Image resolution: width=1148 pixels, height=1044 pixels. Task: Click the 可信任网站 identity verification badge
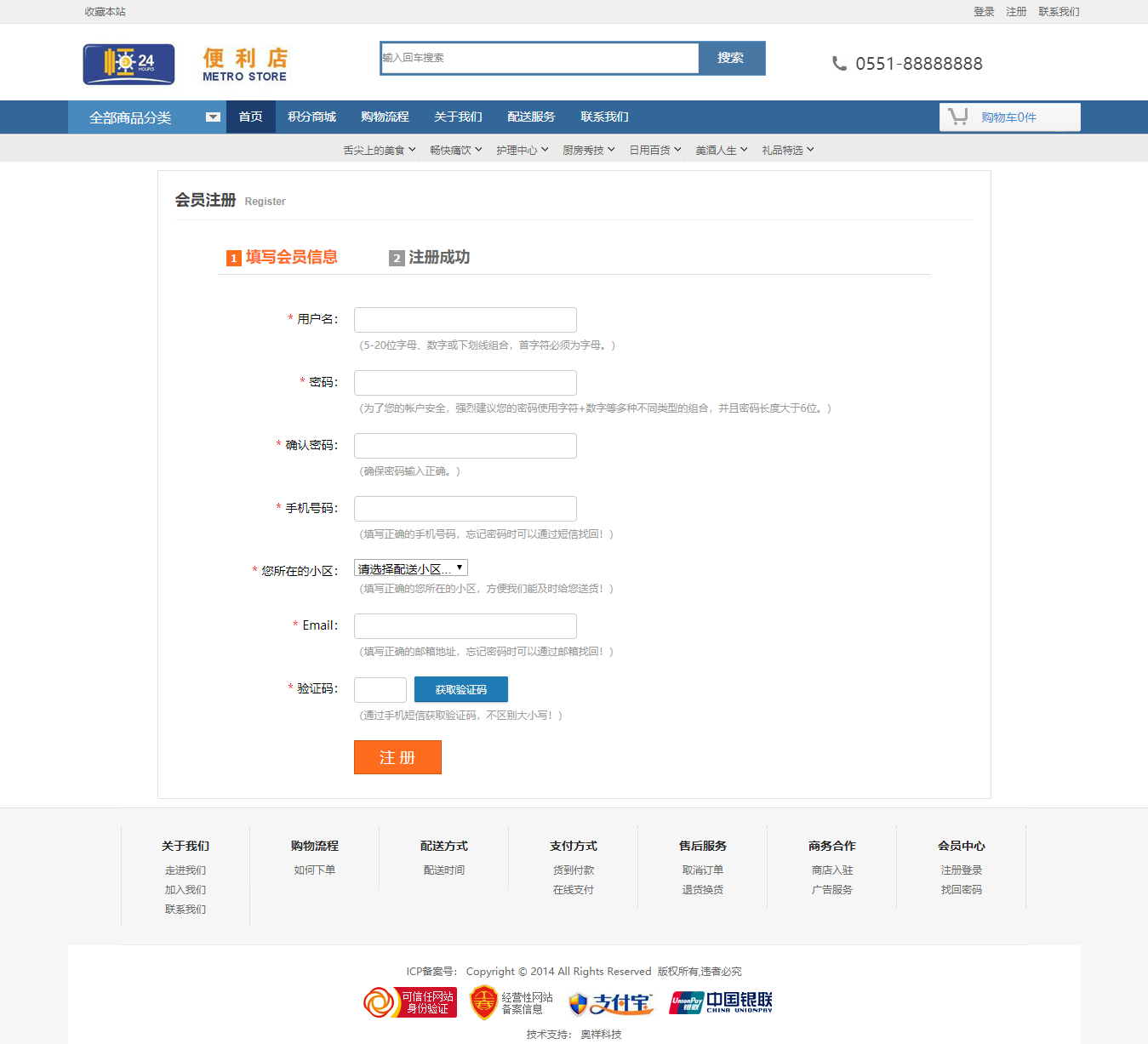click(410, 1002)
